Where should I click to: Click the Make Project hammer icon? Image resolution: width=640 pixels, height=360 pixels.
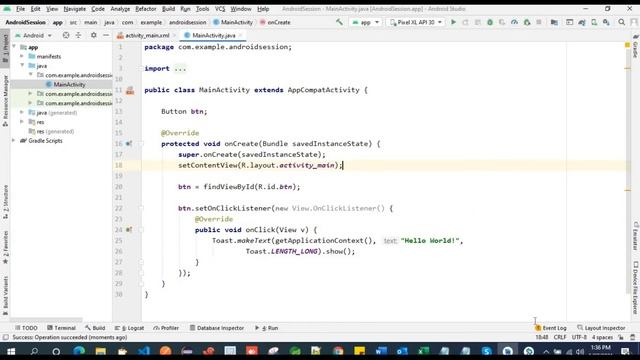(x=339, y=22)
